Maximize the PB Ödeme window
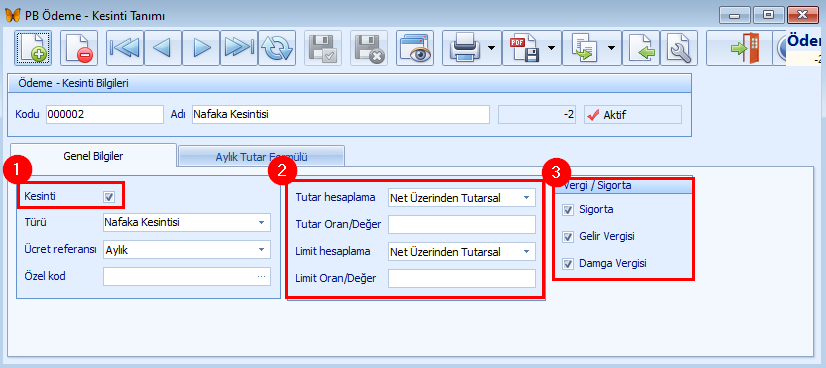826x368 pixels. (x=769, y=15)
